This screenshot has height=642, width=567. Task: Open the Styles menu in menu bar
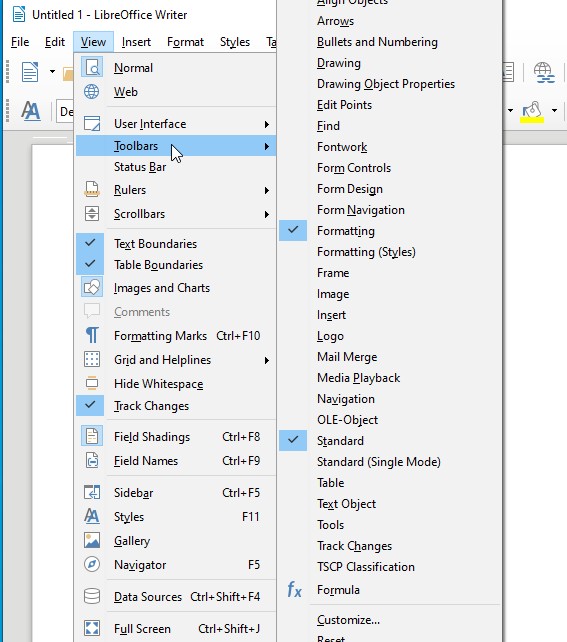tap(235, 42)
